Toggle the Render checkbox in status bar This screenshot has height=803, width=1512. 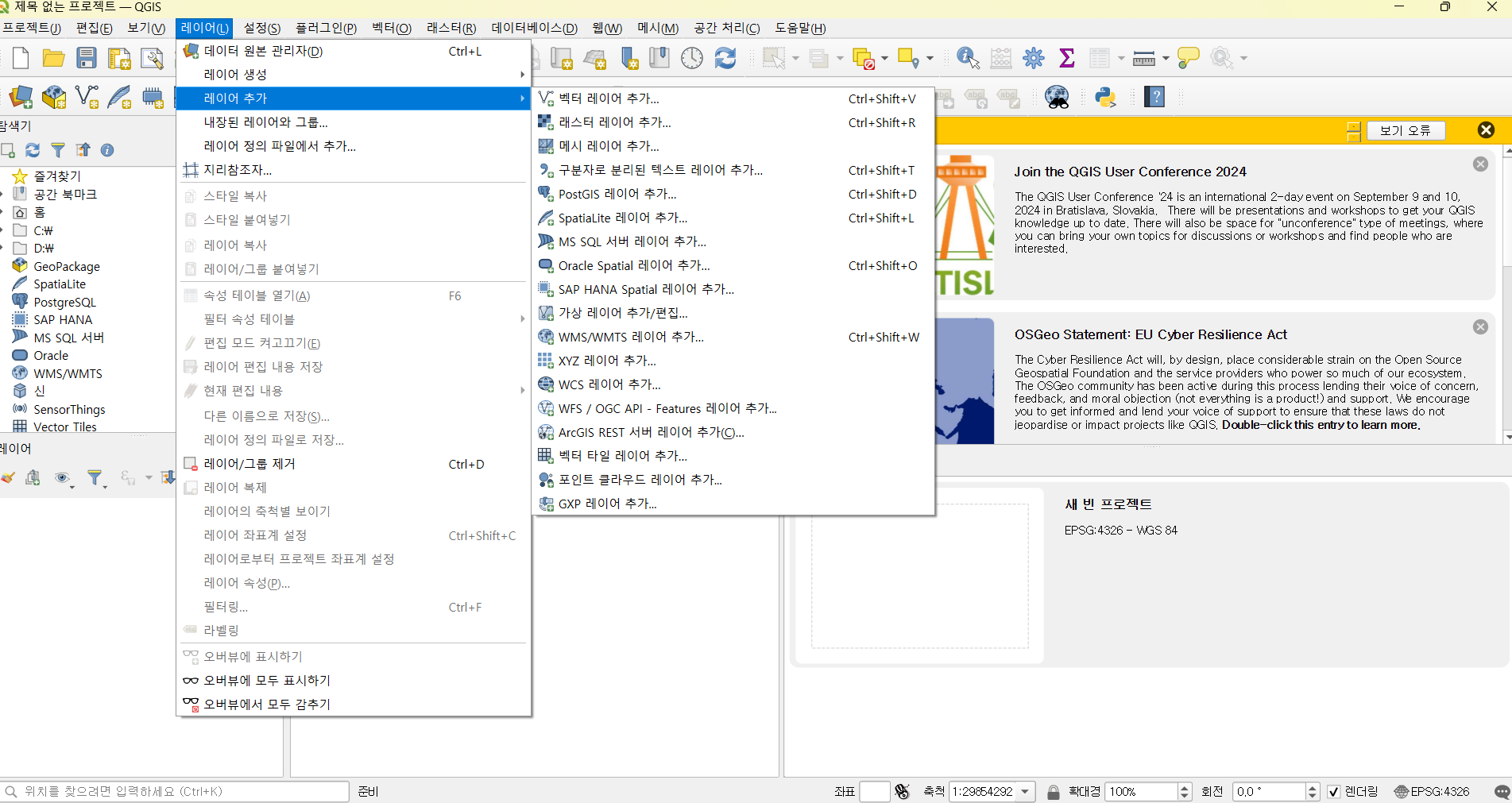pyautogui.click(x=1333, y=791)
